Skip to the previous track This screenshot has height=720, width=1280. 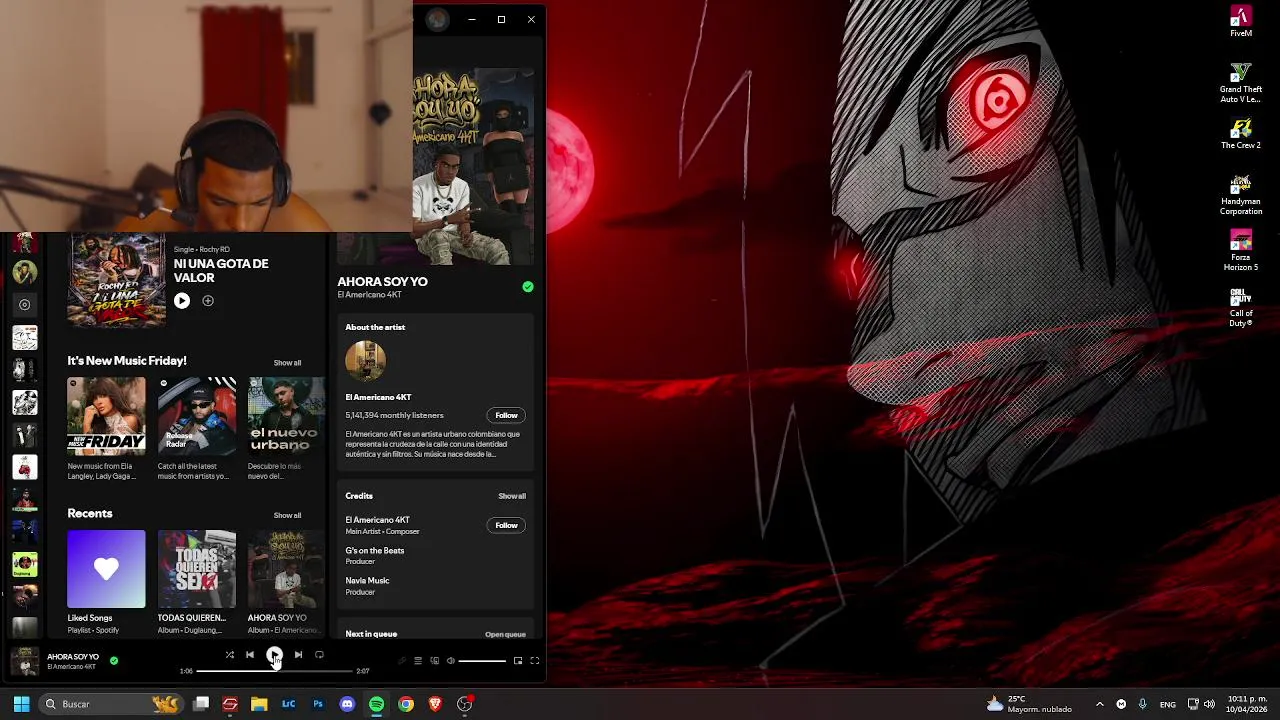[x=250, y=655]
